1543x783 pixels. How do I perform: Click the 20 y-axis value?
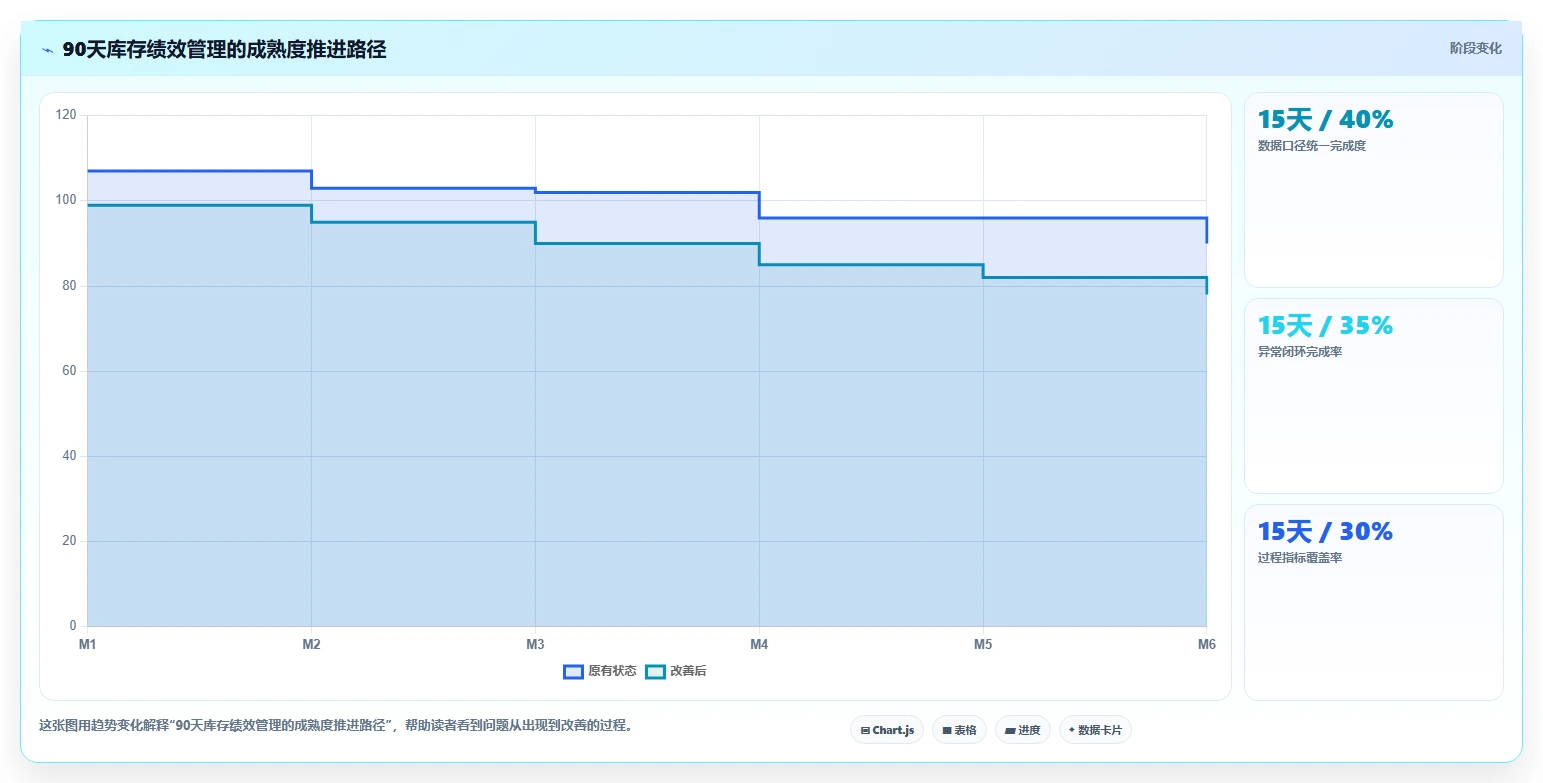point(70,541)
